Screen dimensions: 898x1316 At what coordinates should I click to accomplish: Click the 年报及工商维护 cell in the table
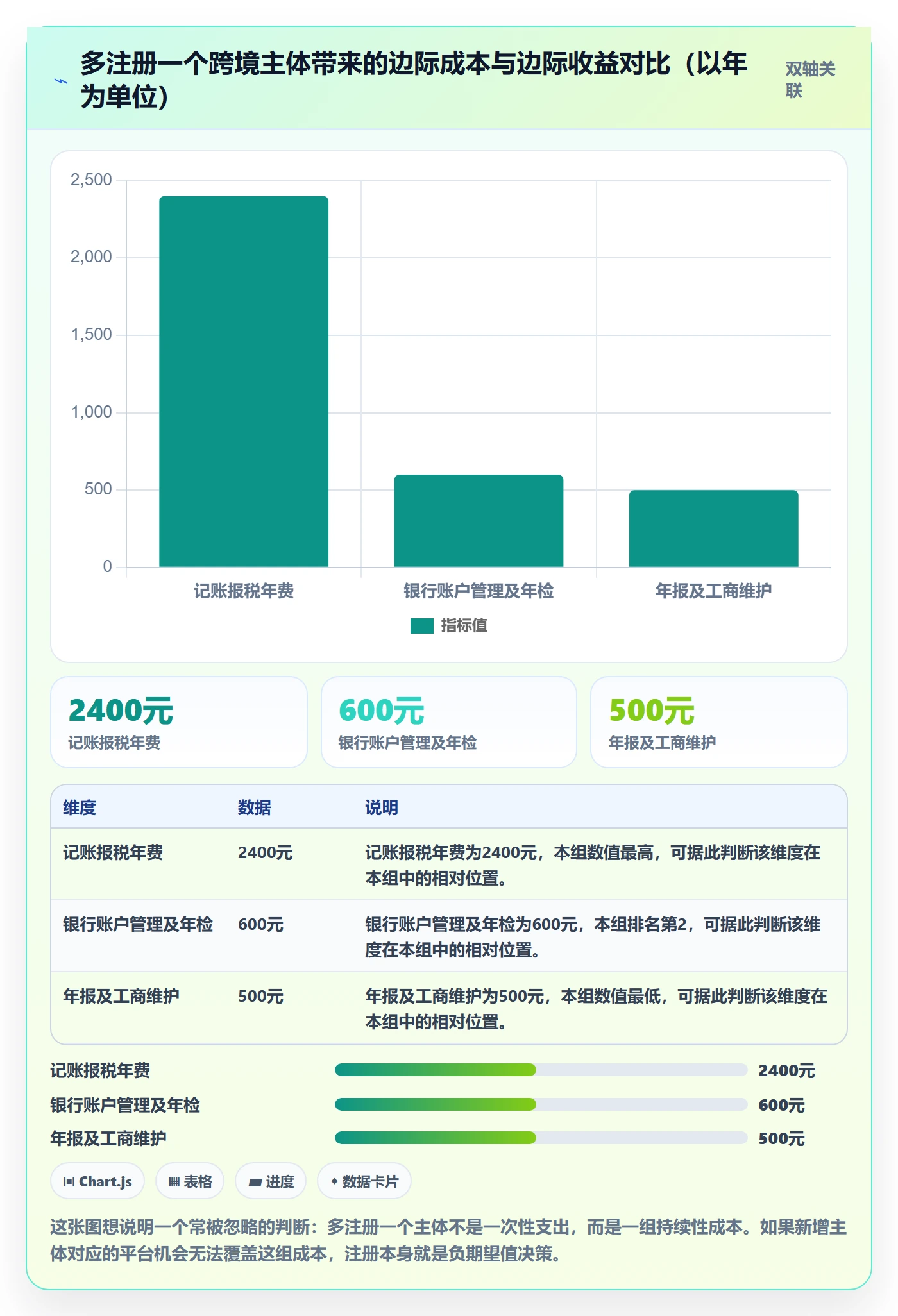(121, 996)
